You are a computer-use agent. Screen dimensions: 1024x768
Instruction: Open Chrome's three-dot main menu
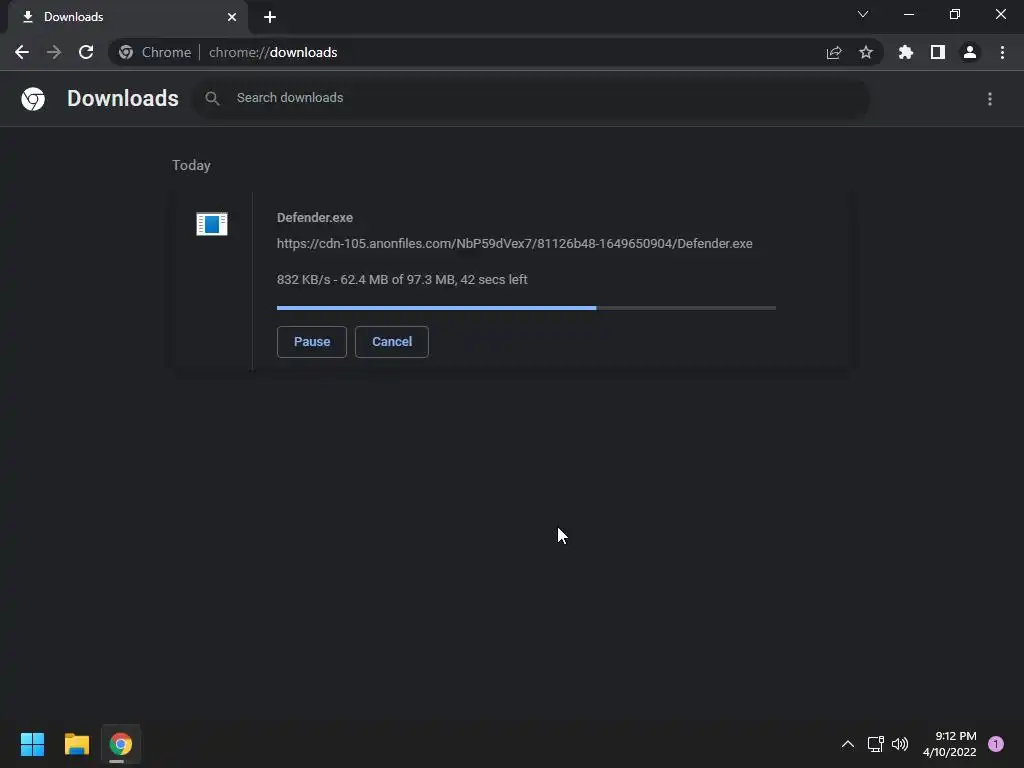point(1002,52)
